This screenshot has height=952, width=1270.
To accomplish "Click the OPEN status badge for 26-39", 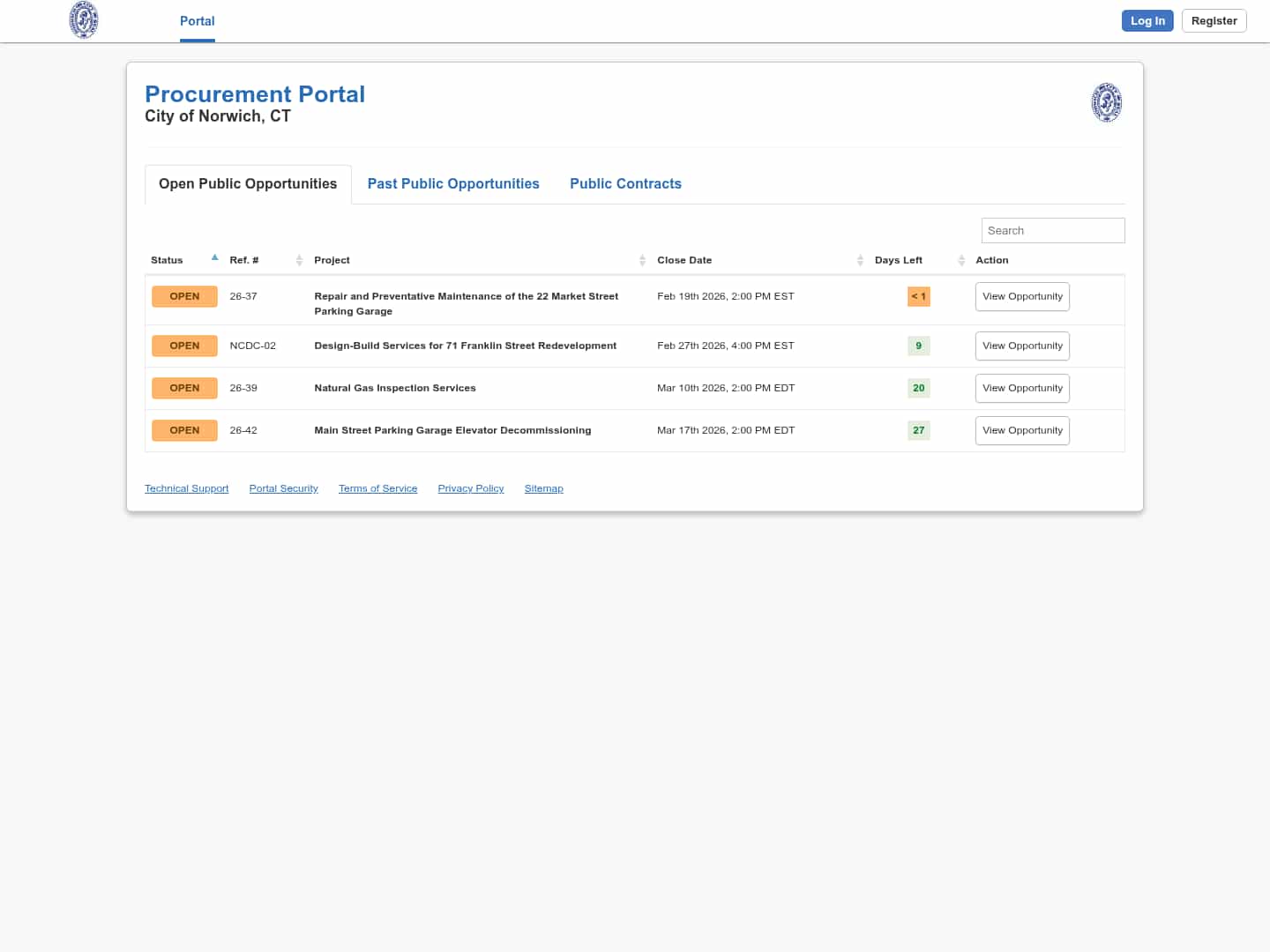I will (x=184, y=388).
